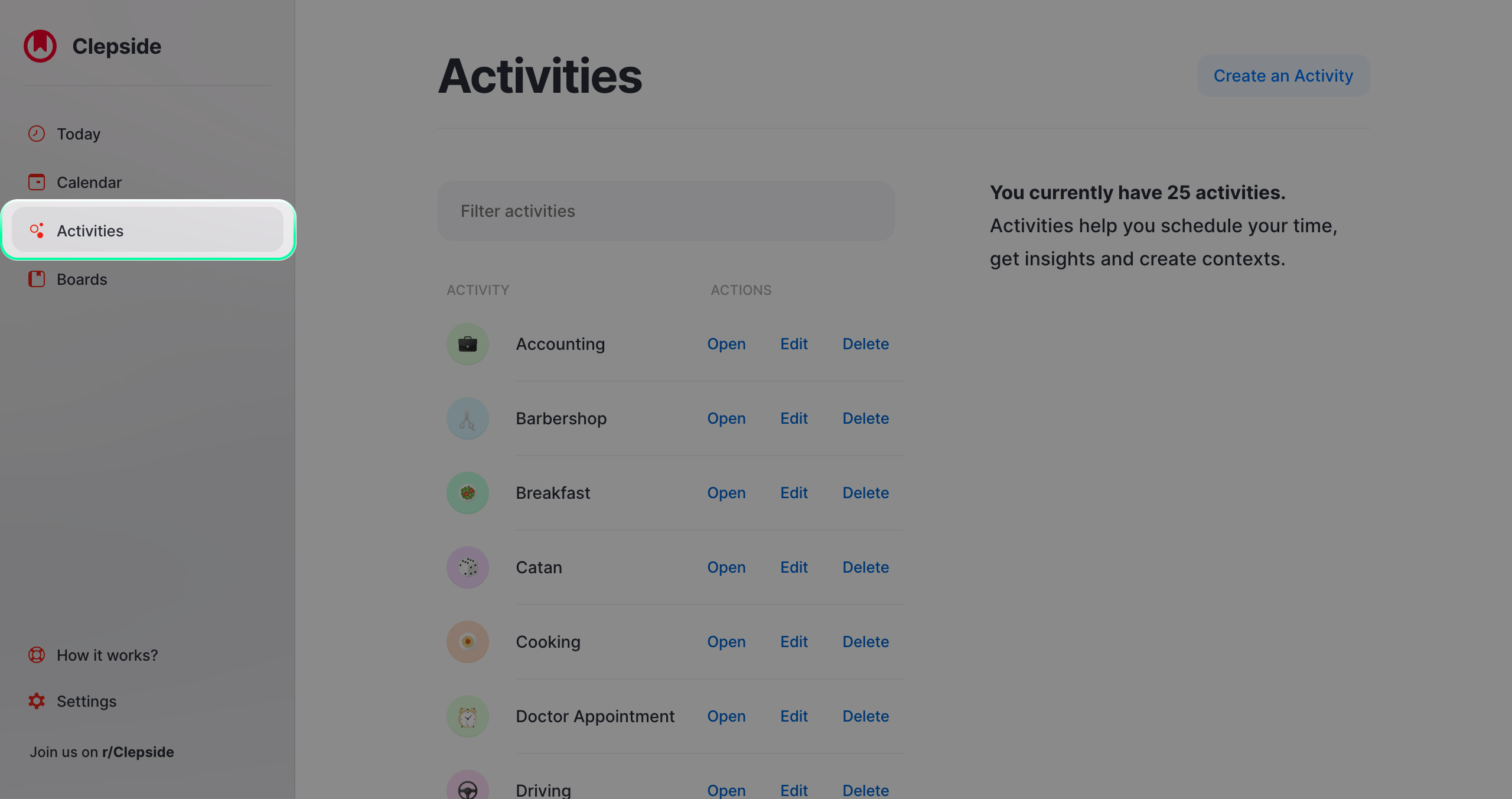1512x799 pixels.
Task: Click the Doctor Appointment alarm clock icon
Action: [x=467, y=716]
